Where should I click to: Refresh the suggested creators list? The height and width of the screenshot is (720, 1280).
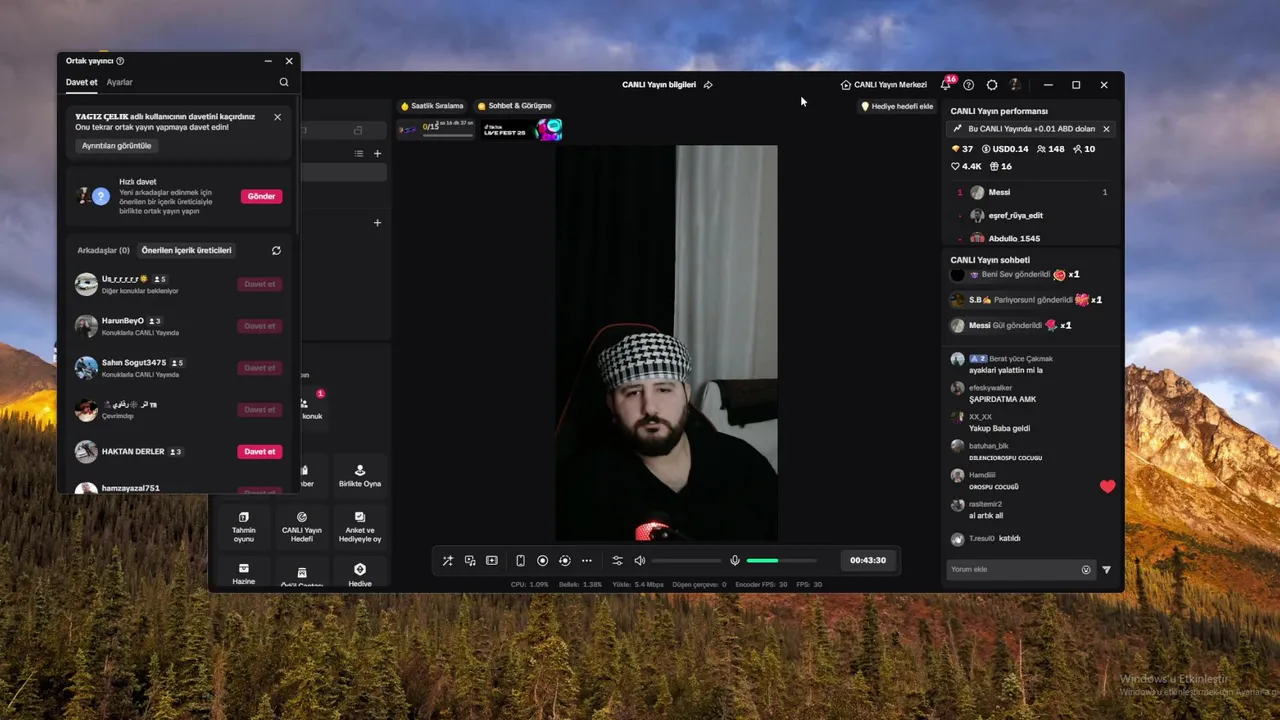pos(276,251)
